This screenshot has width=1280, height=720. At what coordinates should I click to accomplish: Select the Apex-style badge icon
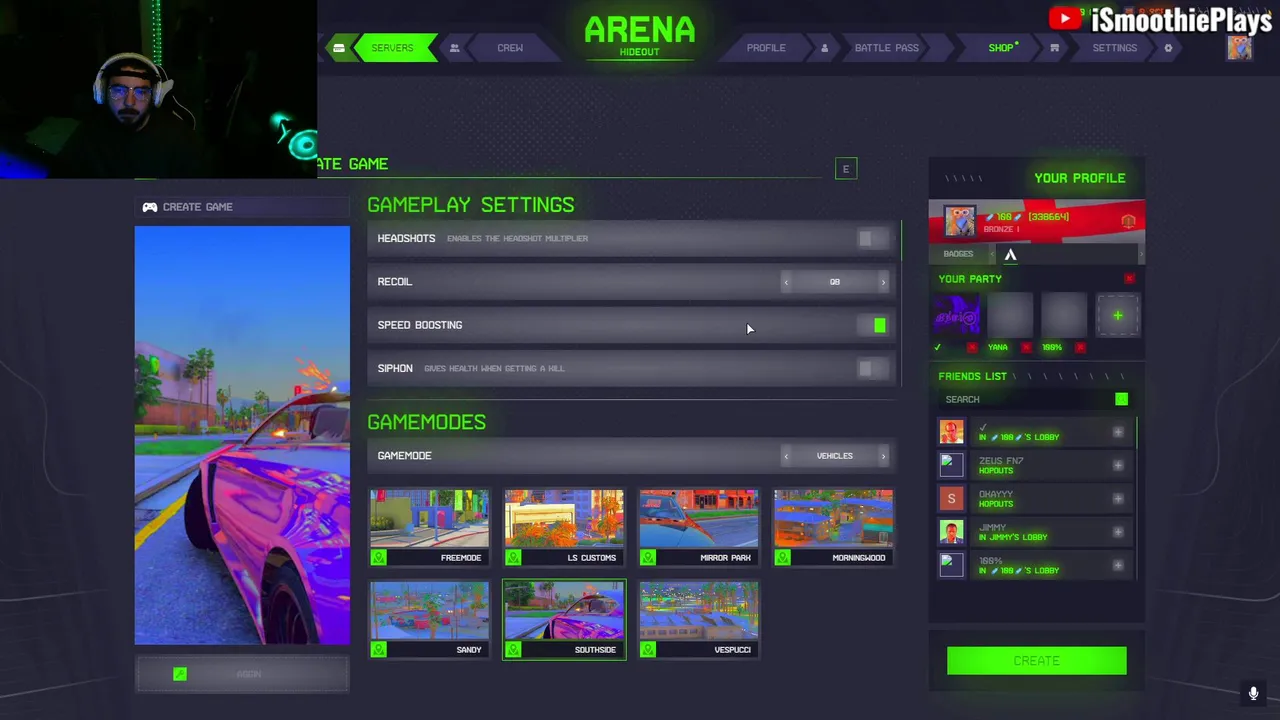[x=1010, y=255]
